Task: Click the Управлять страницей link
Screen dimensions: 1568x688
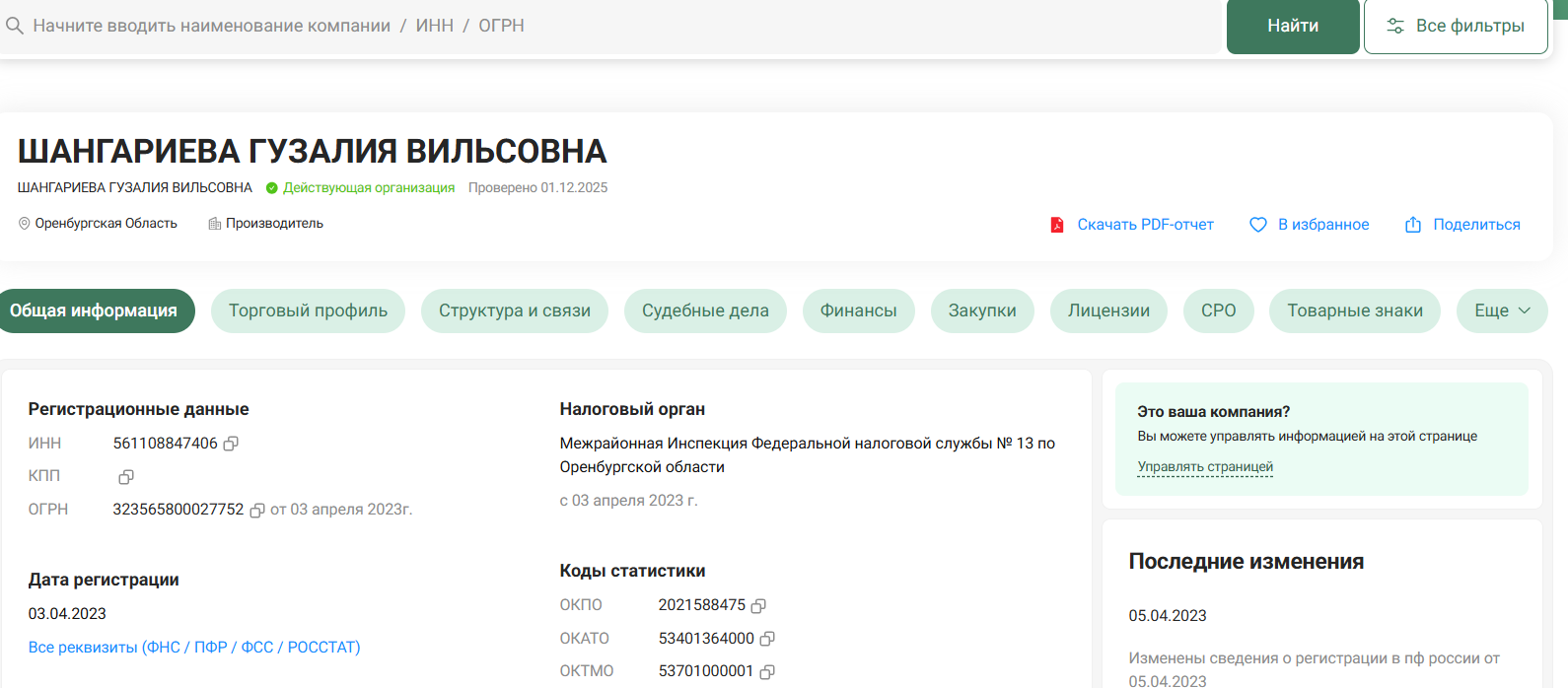Action: [1205, 467]
